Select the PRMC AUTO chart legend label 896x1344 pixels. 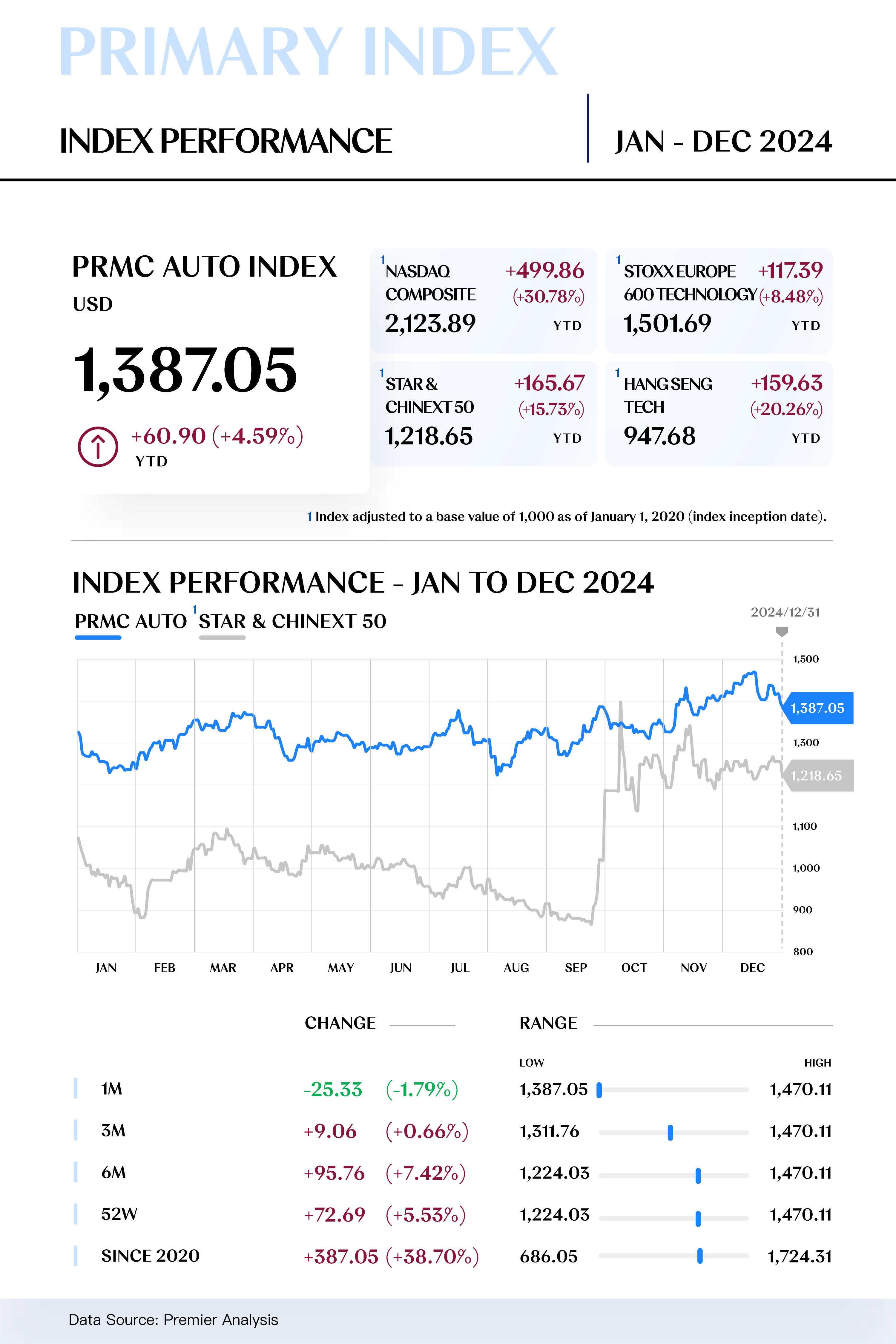tap(131, 621)
